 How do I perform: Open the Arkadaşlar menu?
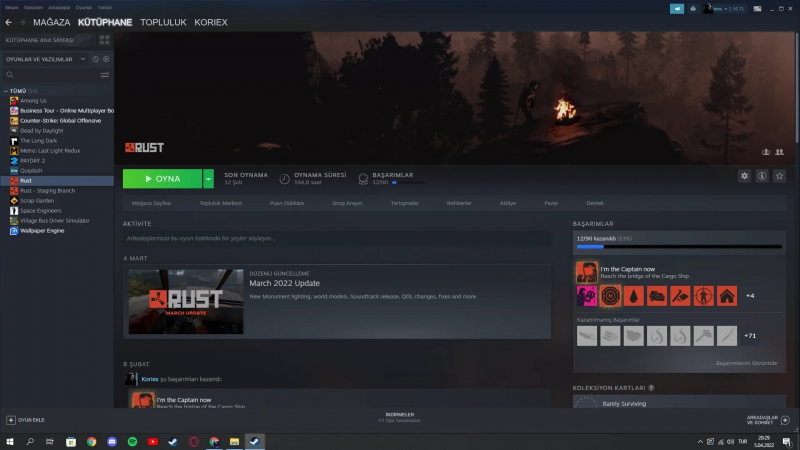(x=59, y=8)
